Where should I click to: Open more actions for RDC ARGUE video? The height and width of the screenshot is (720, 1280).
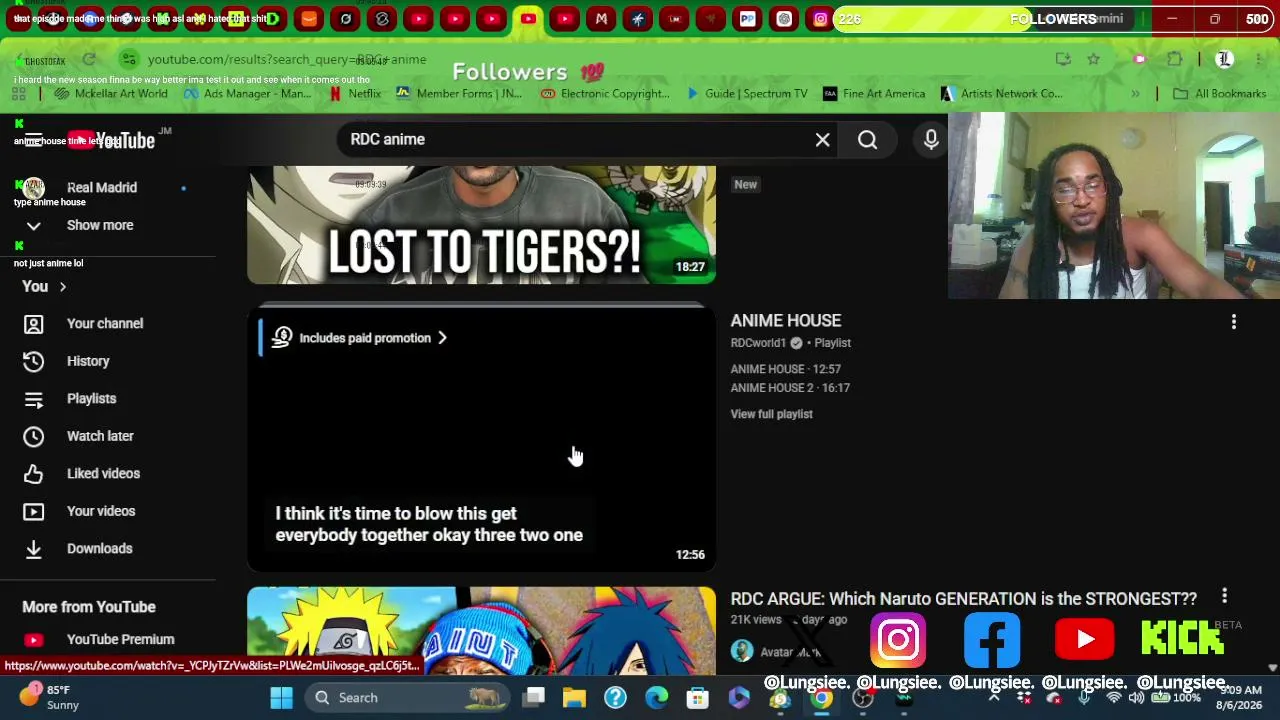pos(1224,598)
